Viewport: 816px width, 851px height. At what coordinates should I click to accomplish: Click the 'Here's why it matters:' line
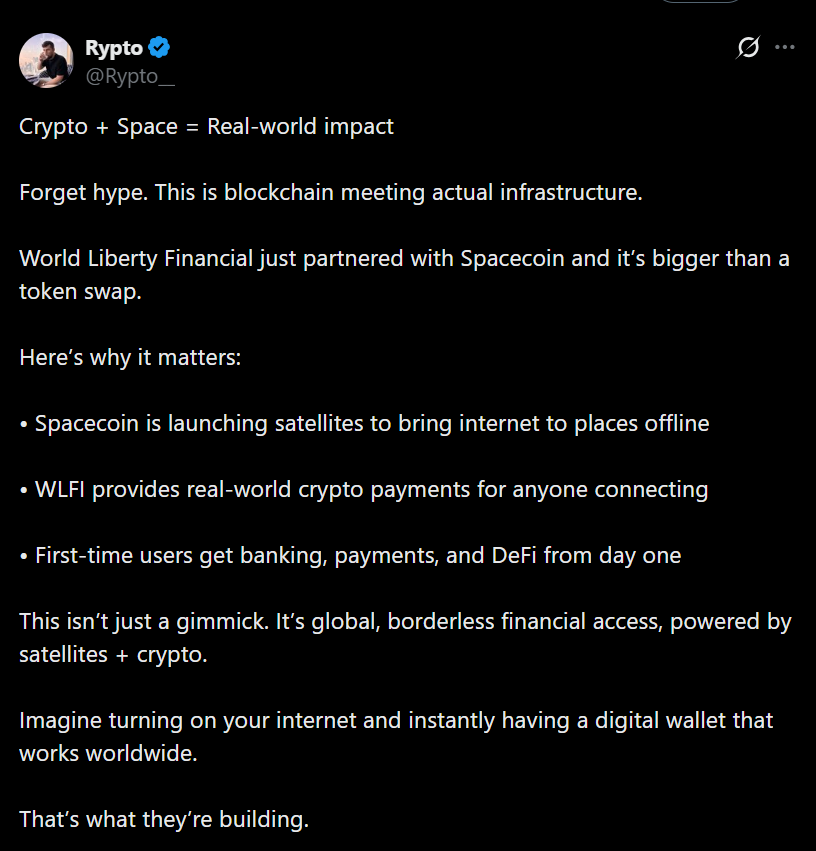pos(130,357)
